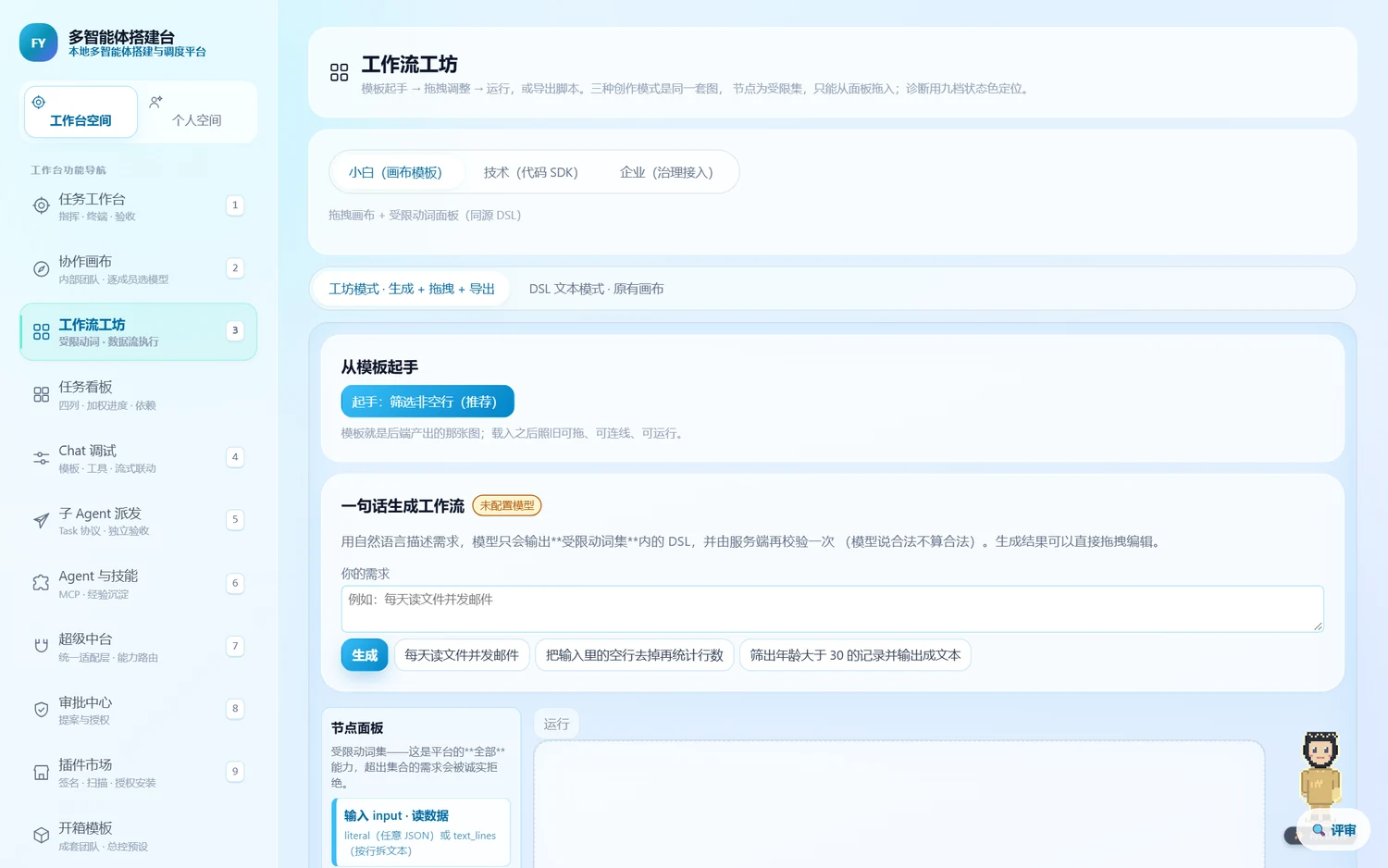The width and height of the screenshot is (1388, 868).
Task: Click the 个人空间 person icon
Action: [x=155, y=102]
